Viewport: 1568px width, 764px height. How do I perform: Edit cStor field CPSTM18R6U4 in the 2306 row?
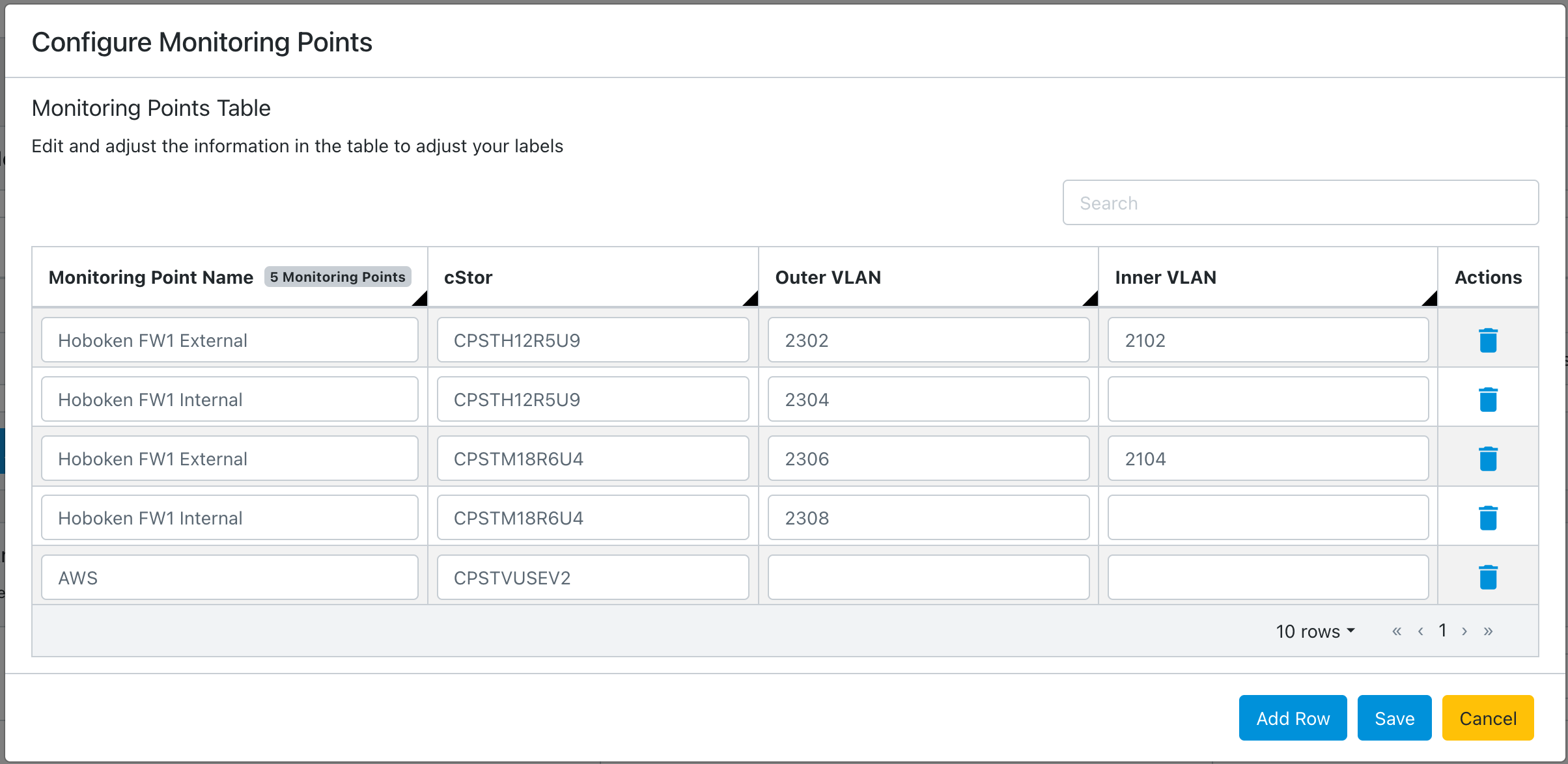(x=593, y=458)
